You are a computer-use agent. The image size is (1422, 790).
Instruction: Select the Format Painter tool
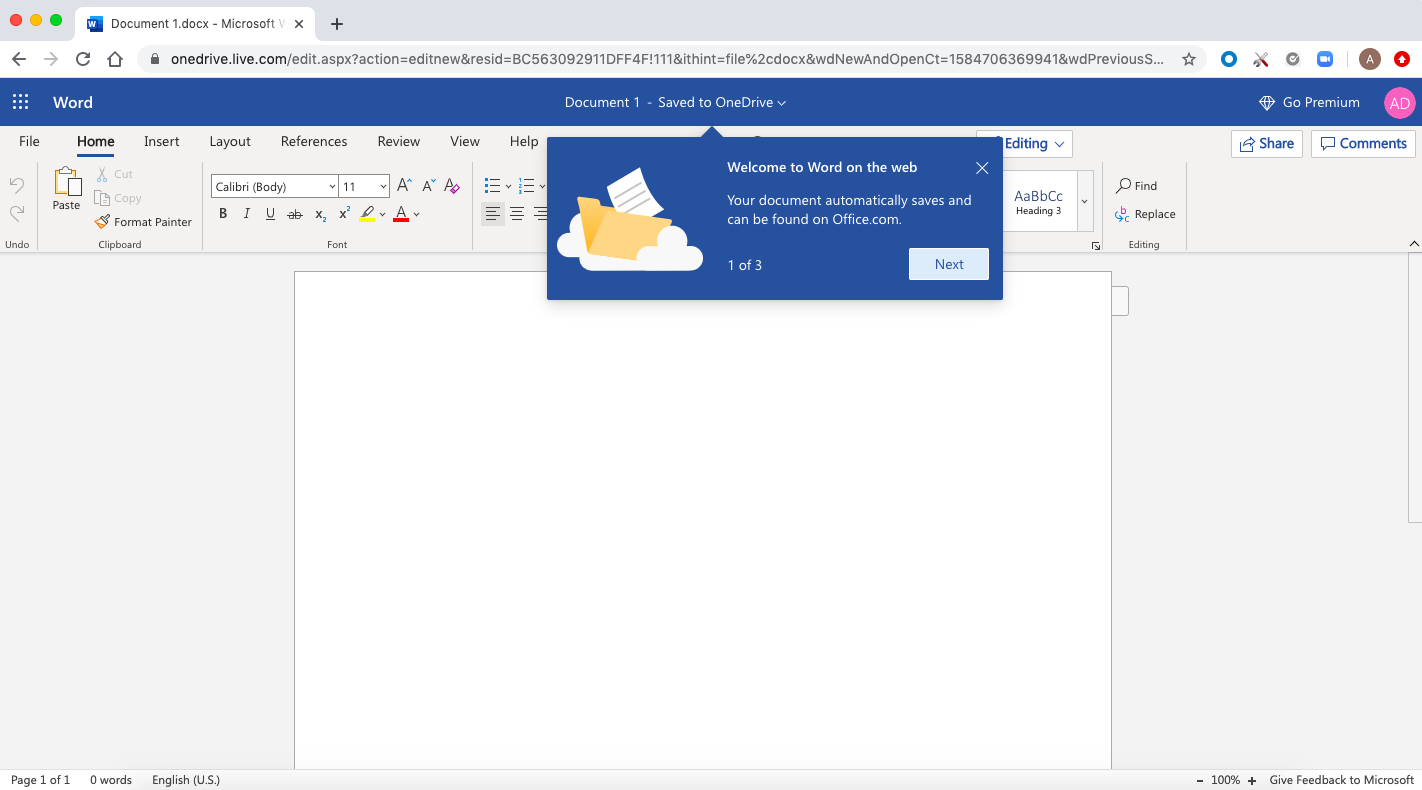(143, 221)
